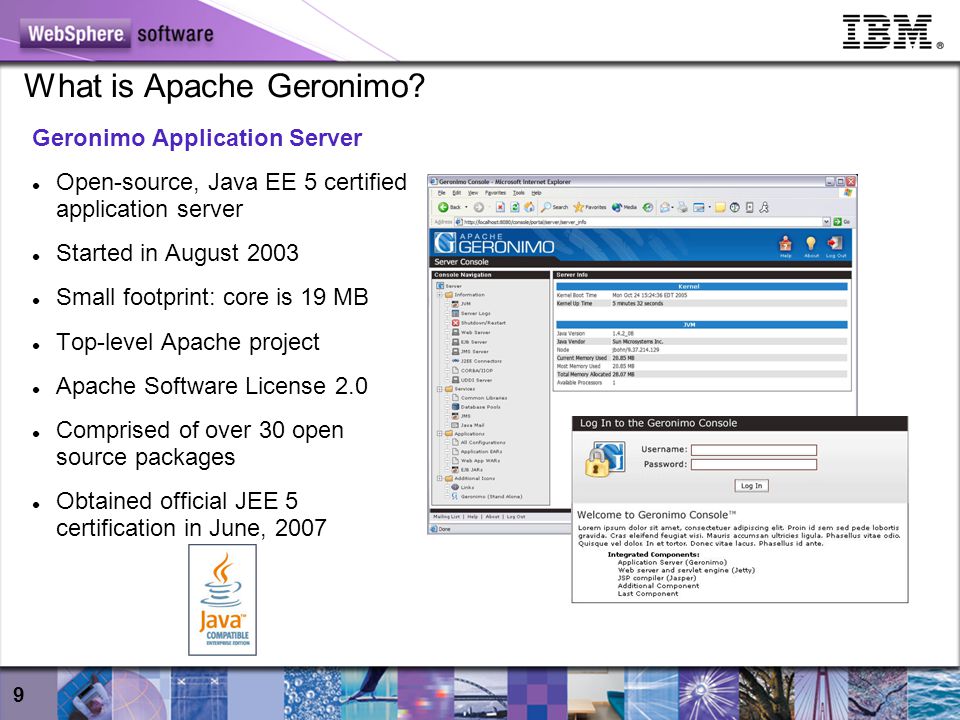Open the Favorites menu in menu bar
Viewport: 960px width, 720px height.
tap(496, 192)
